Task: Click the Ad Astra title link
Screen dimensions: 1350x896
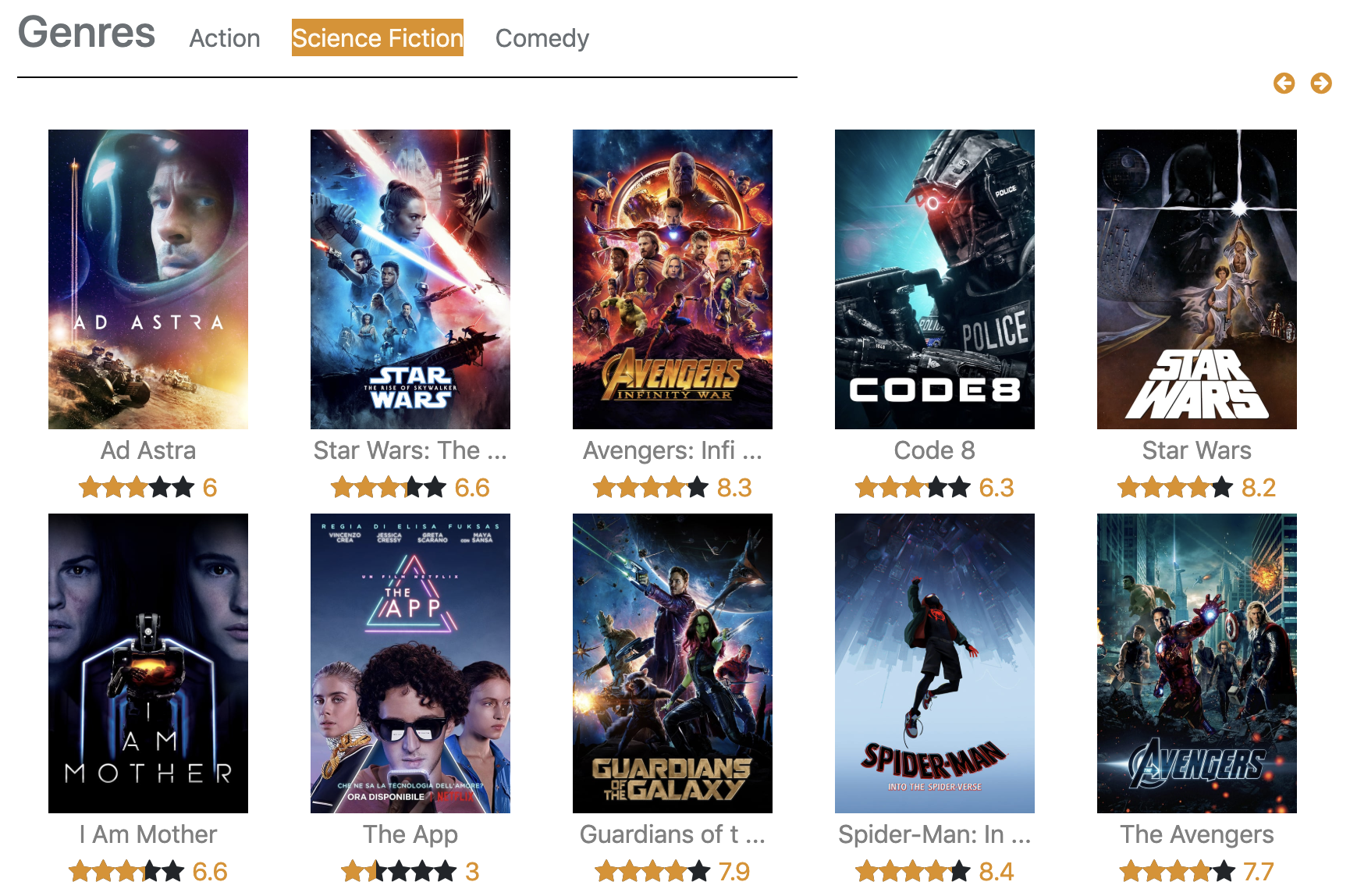Action: pyautogui.click(x=148, y=450)
